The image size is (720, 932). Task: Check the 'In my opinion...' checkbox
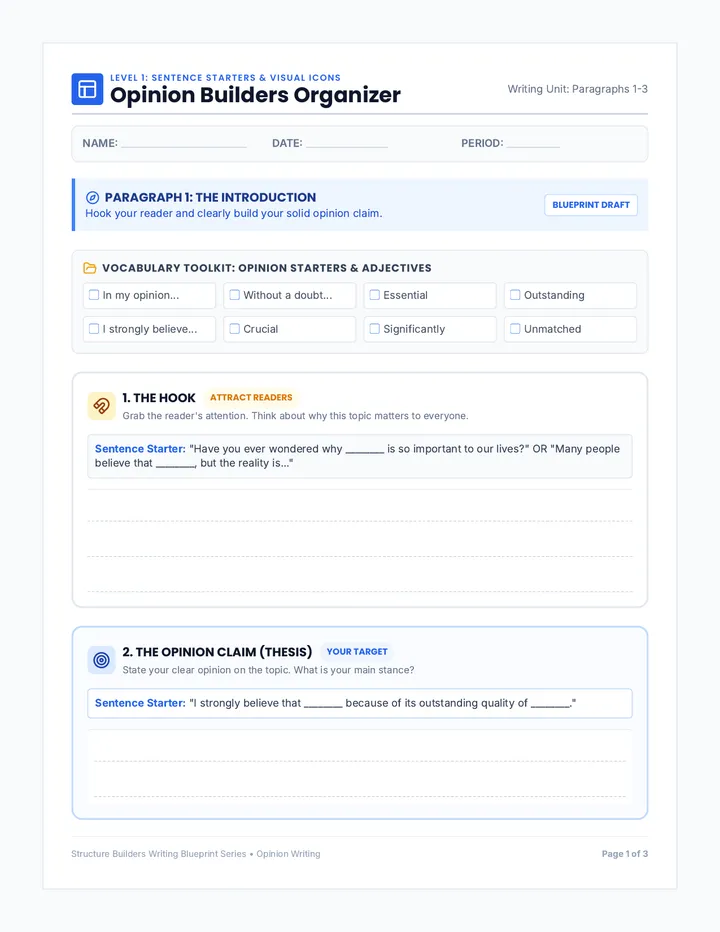(x=94, y=295)
